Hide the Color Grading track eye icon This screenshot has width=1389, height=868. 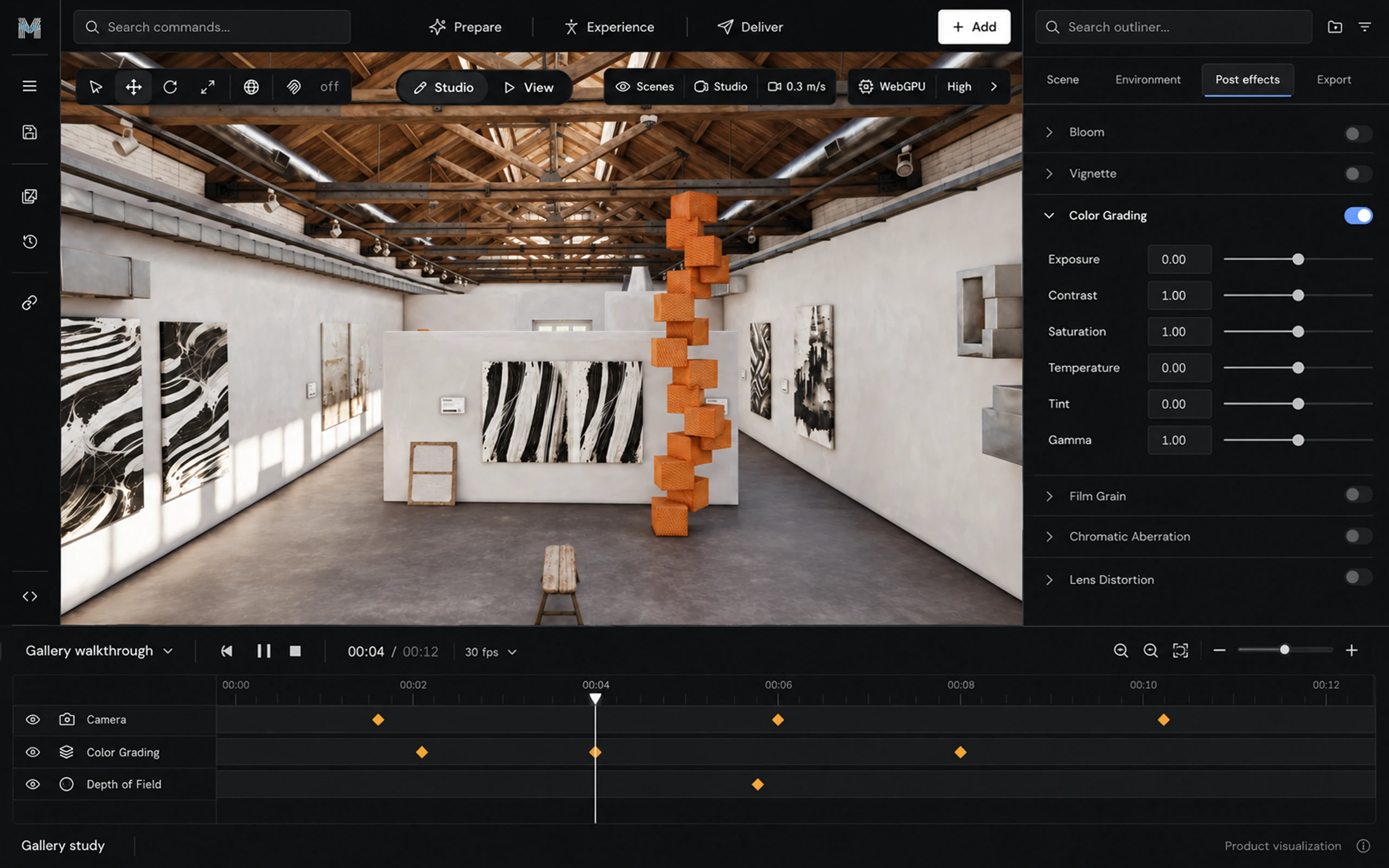click(x=33, y=752)
